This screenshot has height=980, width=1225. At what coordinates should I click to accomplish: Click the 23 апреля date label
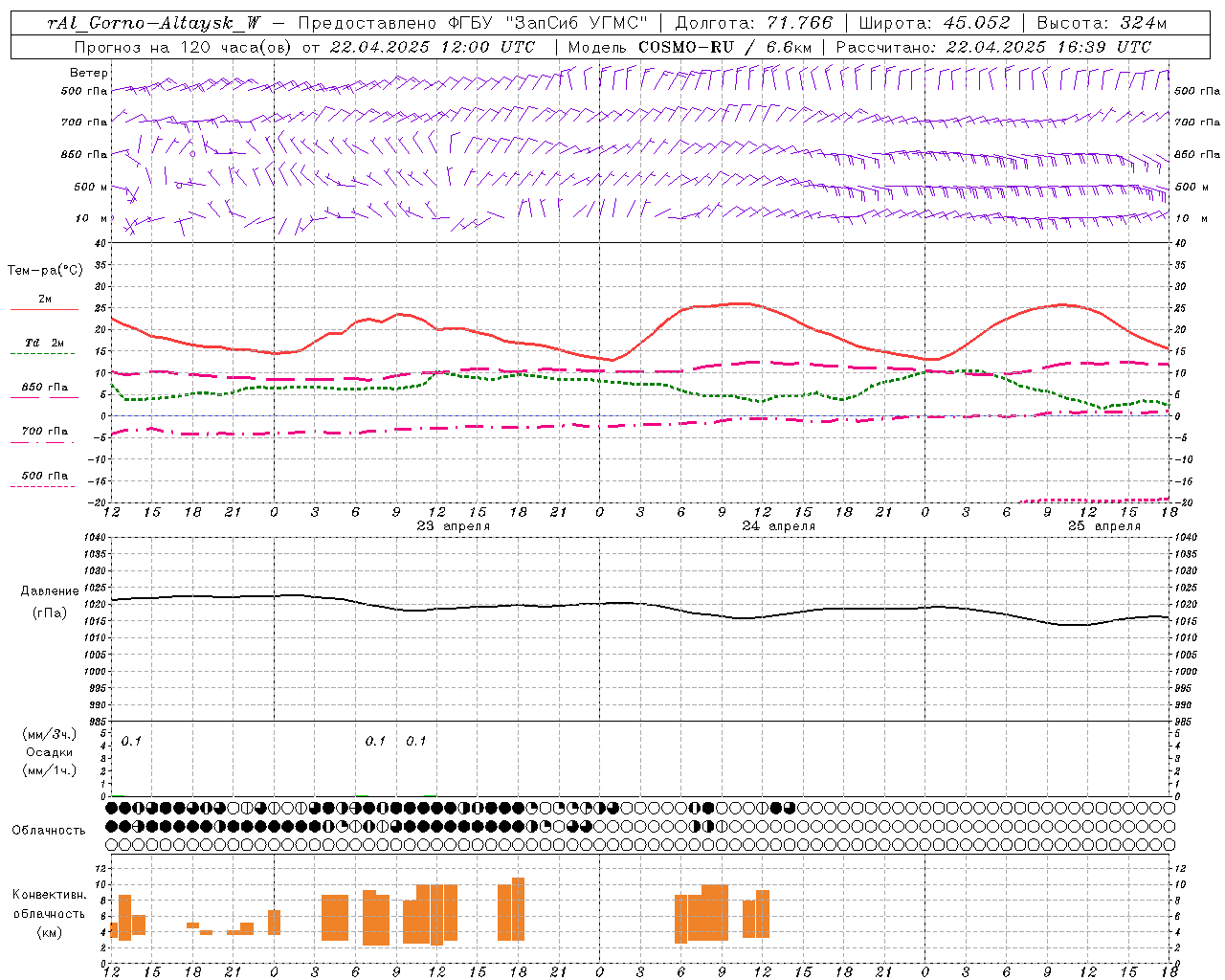coord(453,526)
